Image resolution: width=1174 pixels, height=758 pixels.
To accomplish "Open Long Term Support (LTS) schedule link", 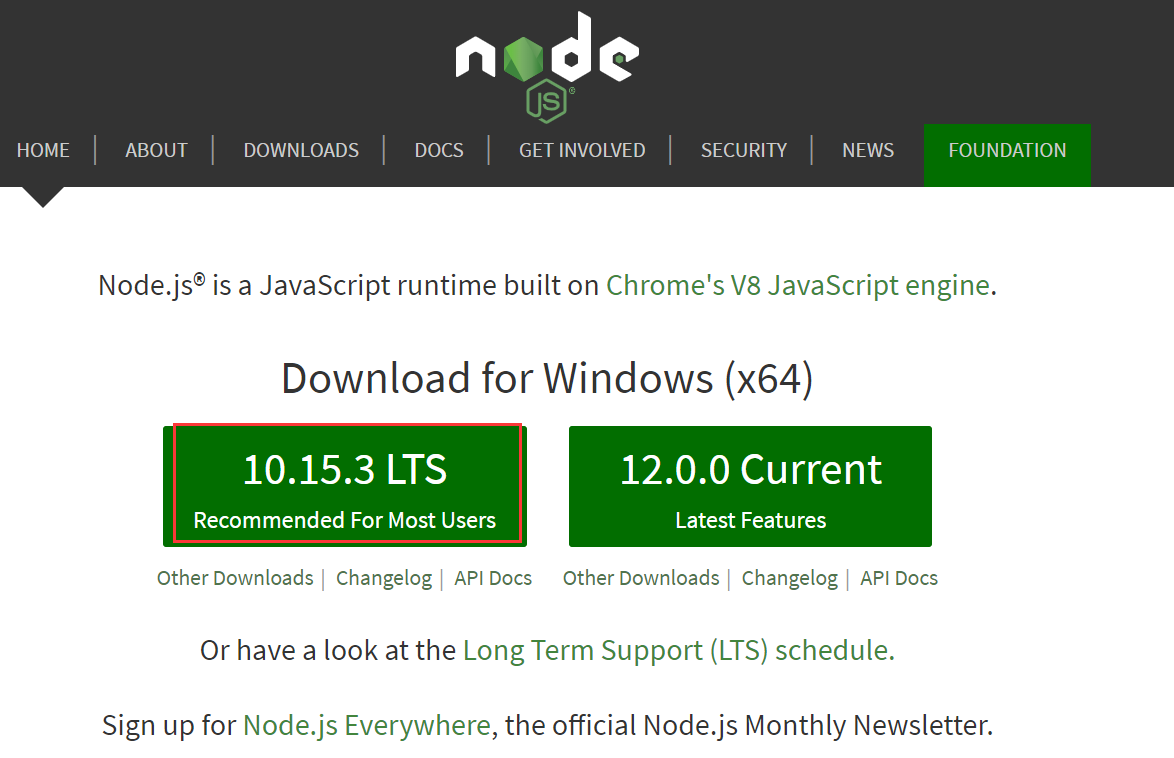I will (677, 651).
